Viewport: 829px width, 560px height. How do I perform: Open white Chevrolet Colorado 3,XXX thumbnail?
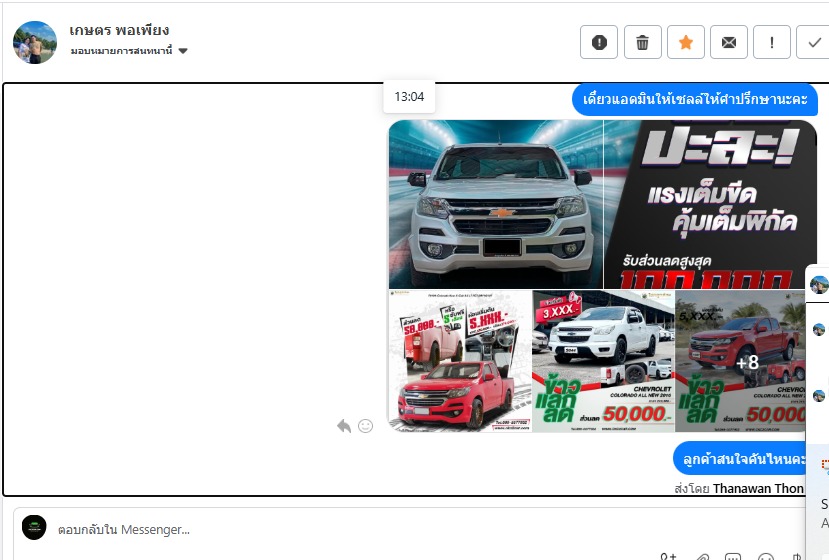point(603,361)
